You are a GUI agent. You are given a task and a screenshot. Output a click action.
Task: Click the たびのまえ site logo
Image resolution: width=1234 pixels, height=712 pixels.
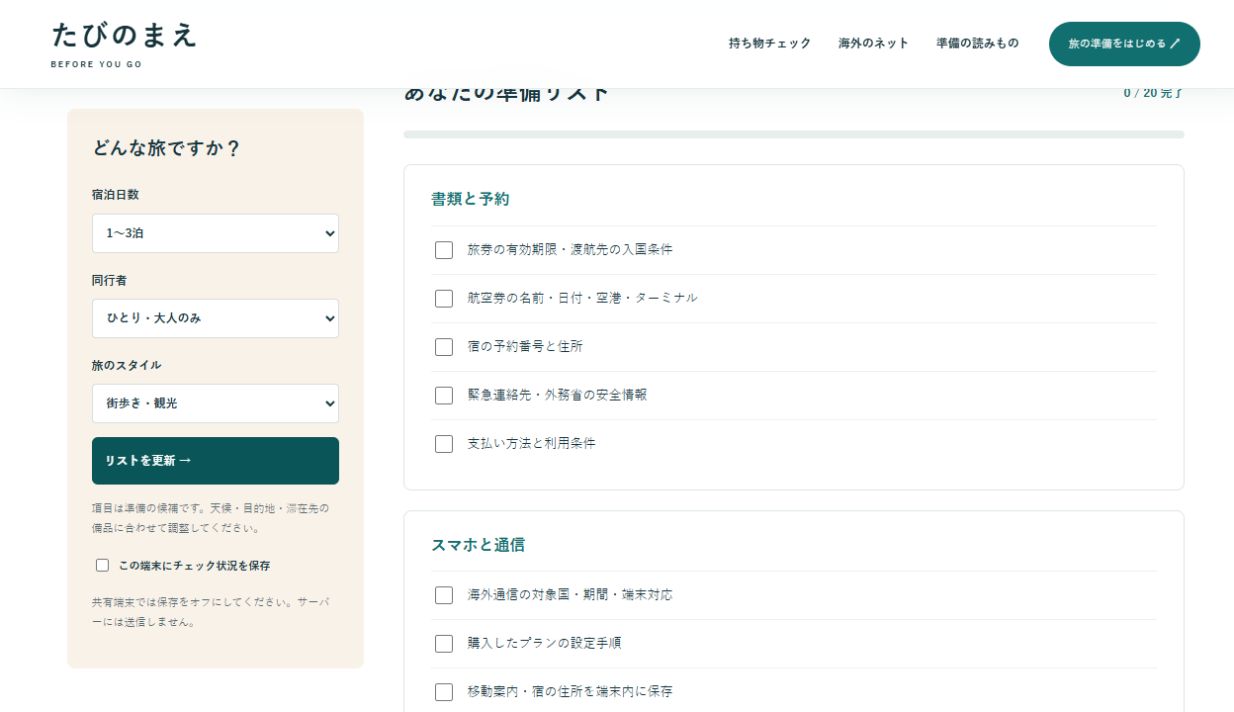pyautogui.click(x=124, y=44)
